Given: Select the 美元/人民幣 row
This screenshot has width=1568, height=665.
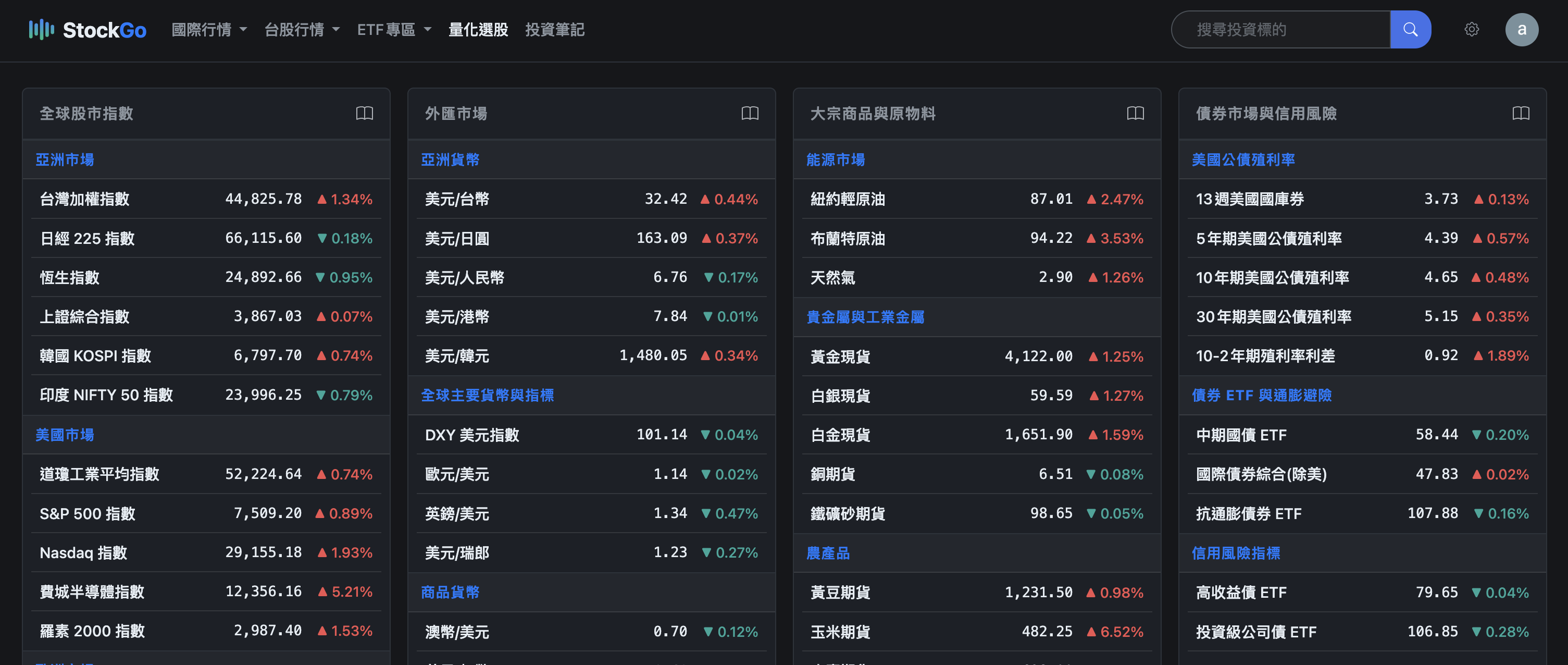Looking at the screenshot, I should pyautogui.click(x=592, y=277).
